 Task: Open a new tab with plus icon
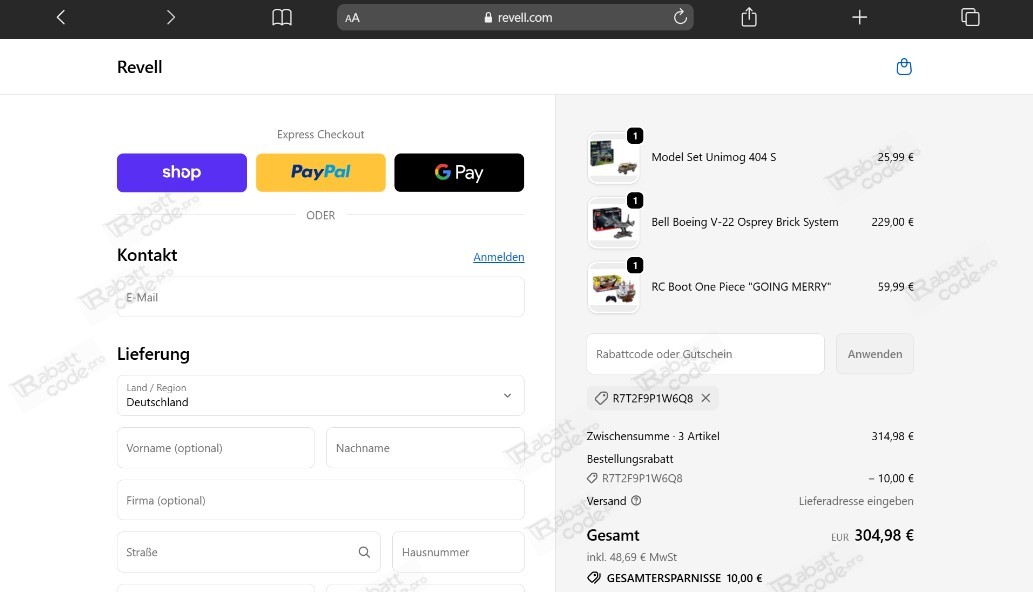click(x=859, y=17)
